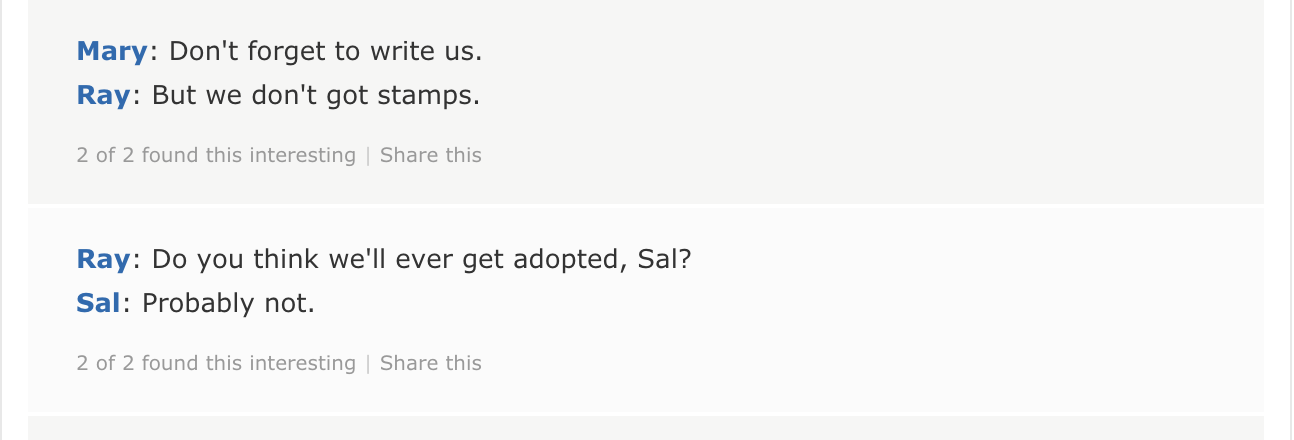The image size is (1294, 440).
Task: Click the pipe separator under the stamps quote
Action: (x=368, y=155)
